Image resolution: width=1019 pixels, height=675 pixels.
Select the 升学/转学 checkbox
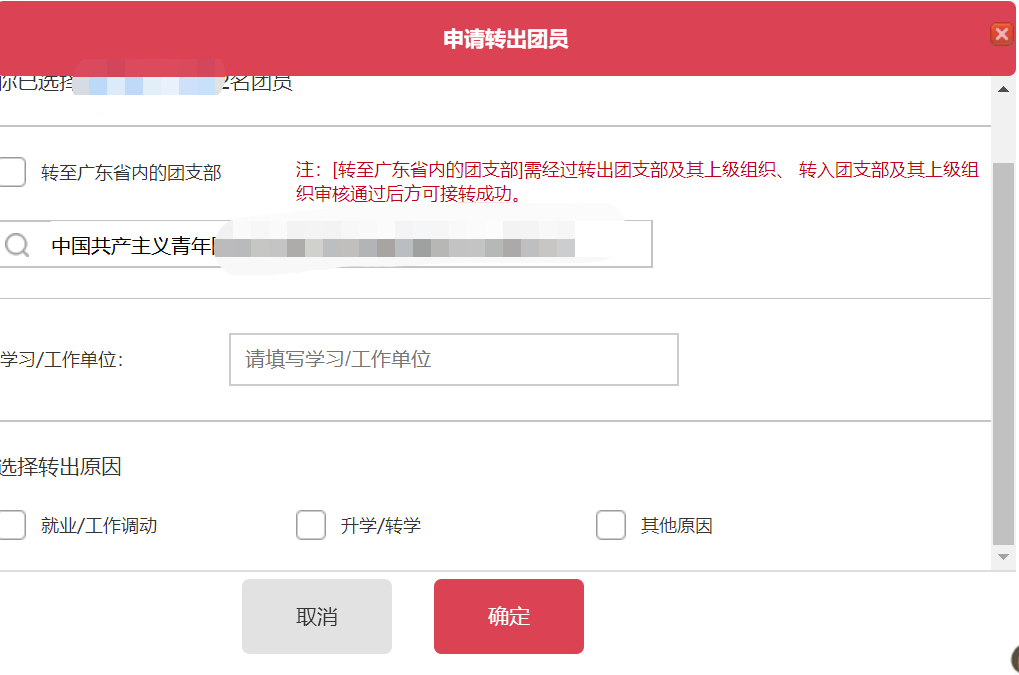point(311,525)
